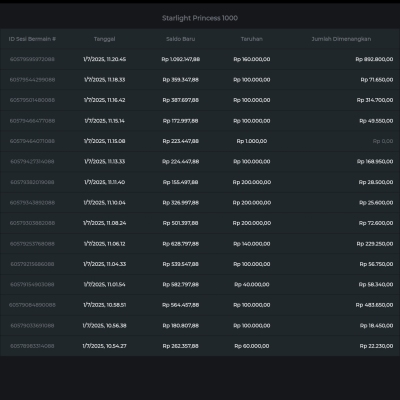Click the bet amount in the 11.11.40 row
This screenshot has height=400, width=400.
[x=252, y=182]
